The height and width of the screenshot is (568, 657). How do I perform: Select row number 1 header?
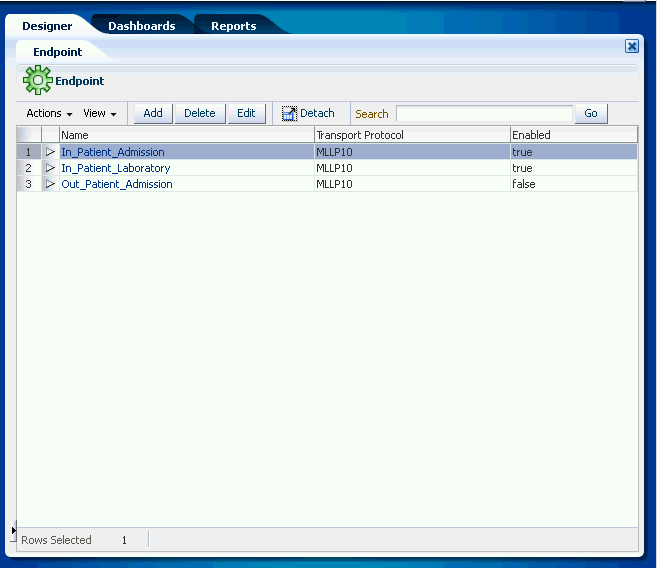[x=28, y=152]
